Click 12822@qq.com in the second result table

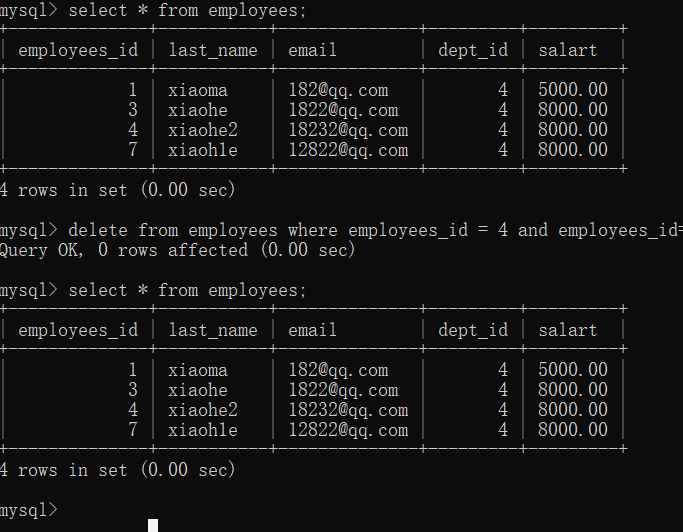click(348, 430)
